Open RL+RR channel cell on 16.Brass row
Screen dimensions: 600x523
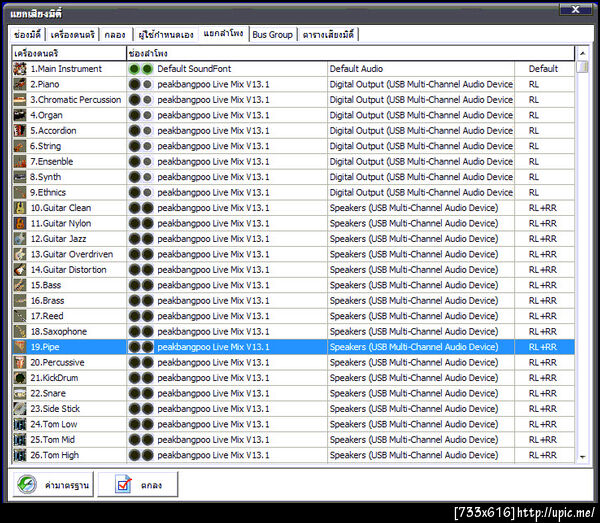point(545,301)
